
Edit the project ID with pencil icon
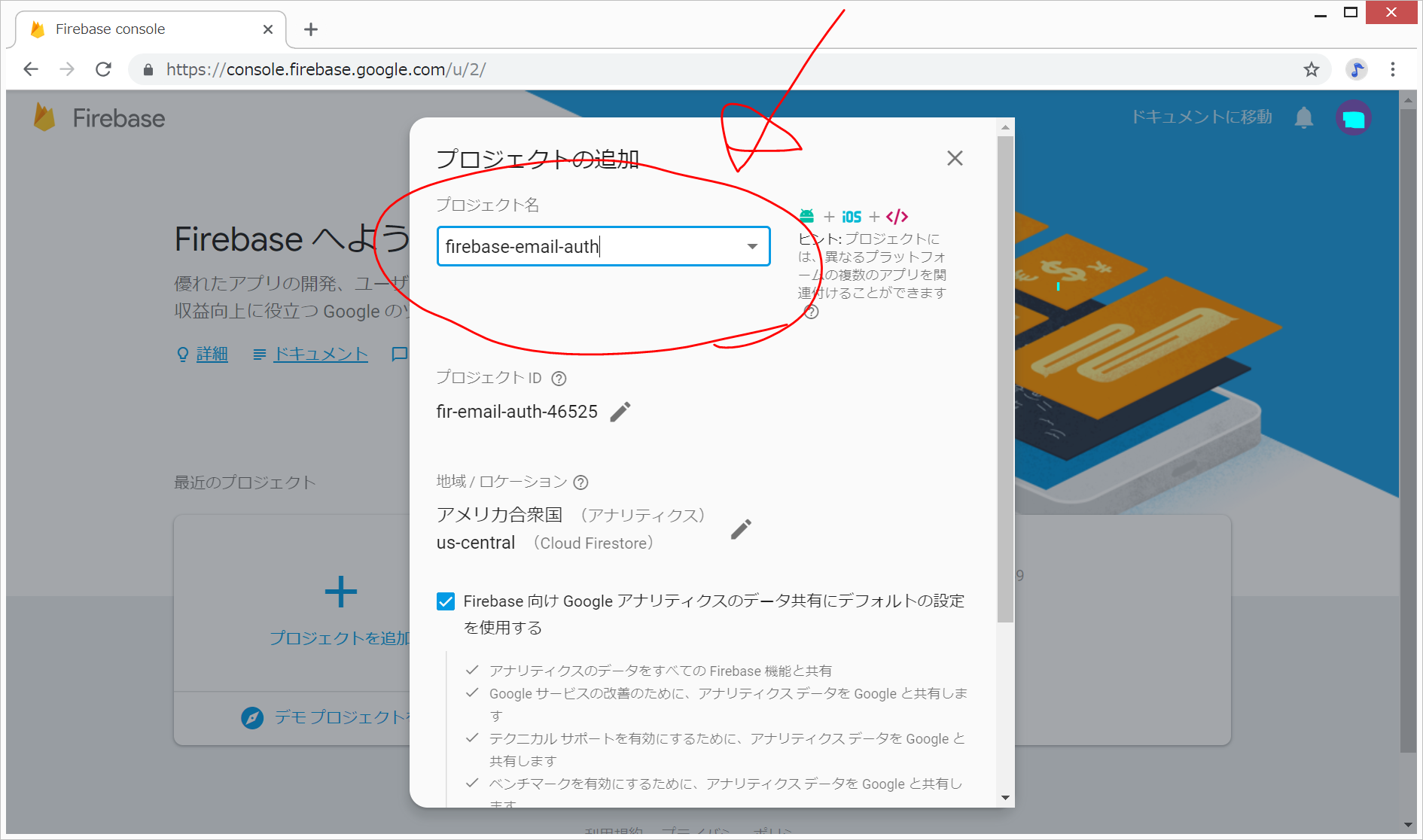pos(620,412)
